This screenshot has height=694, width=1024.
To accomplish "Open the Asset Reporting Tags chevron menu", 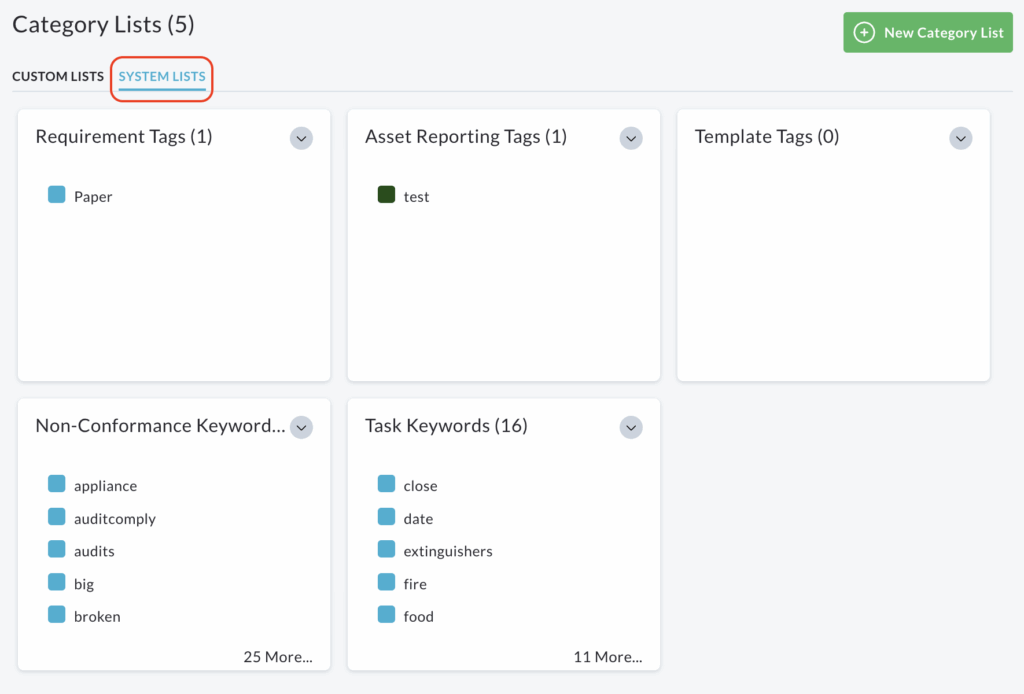I will [x=631, y=139].
